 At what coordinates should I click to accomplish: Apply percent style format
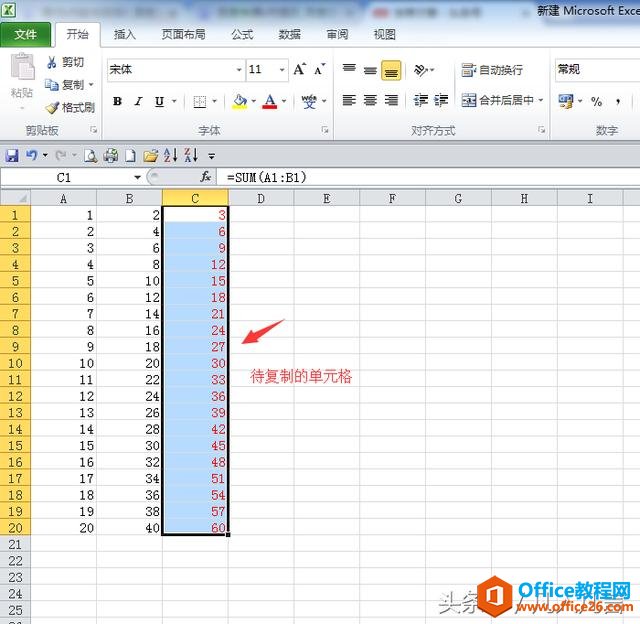pos(596,101)
